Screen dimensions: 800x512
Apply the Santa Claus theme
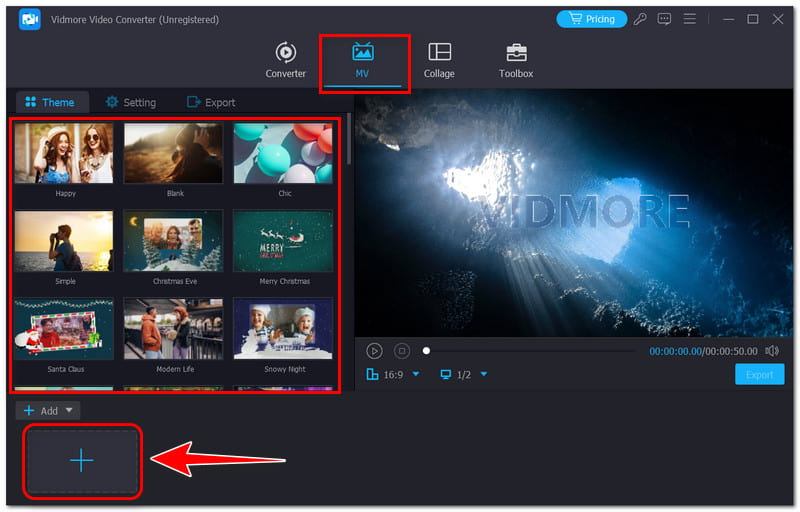point(64,329)
